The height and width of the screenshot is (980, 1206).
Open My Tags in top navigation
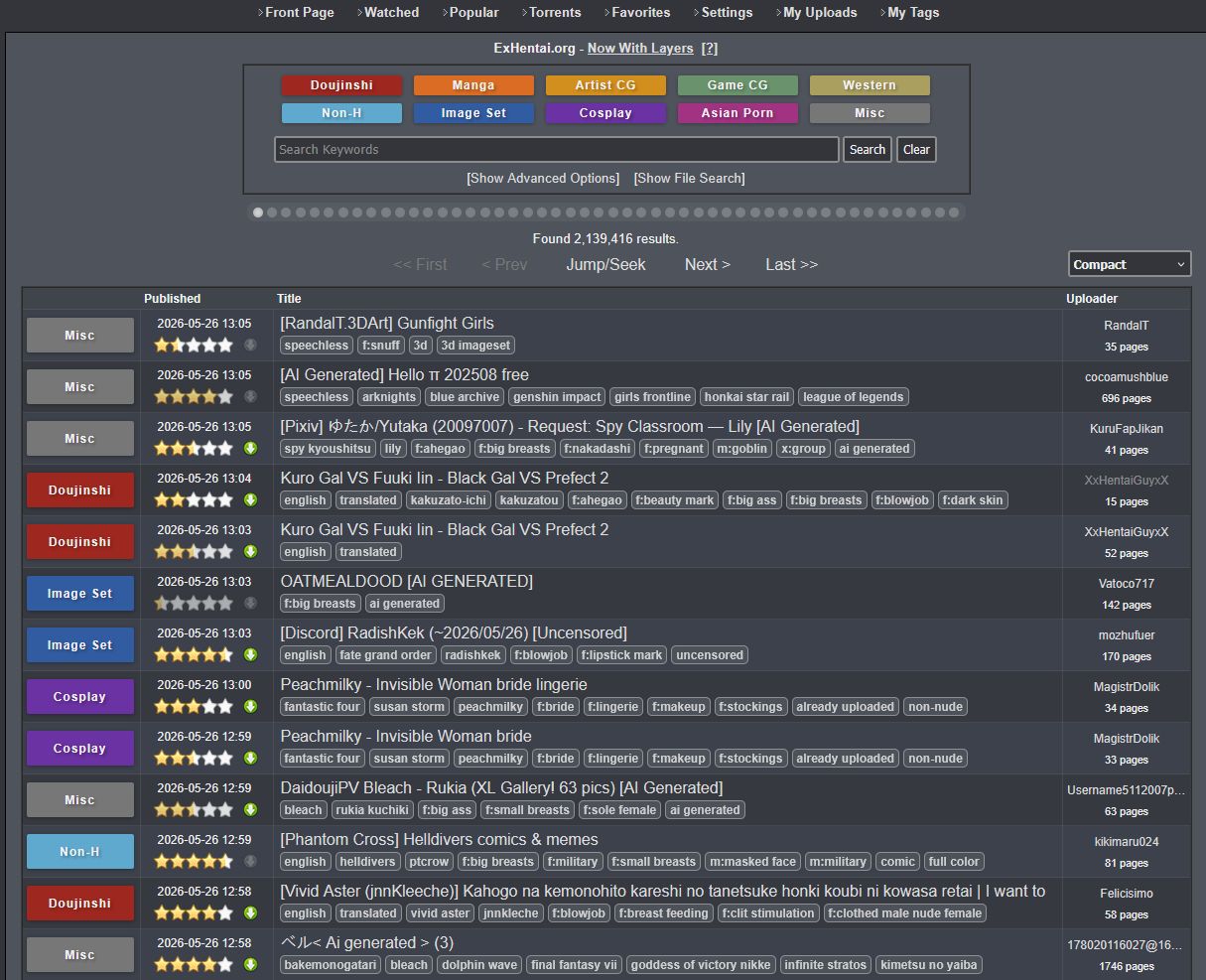tap(913, 13)
